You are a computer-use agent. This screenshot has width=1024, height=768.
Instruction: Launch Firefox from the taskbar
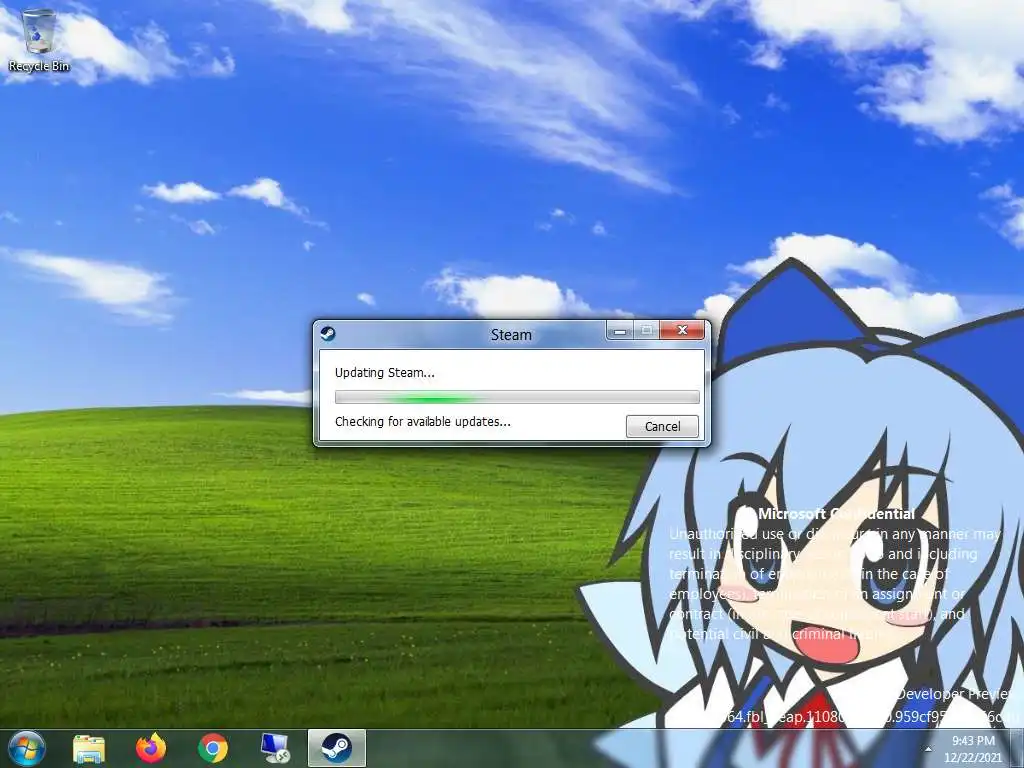click(151, 748)
